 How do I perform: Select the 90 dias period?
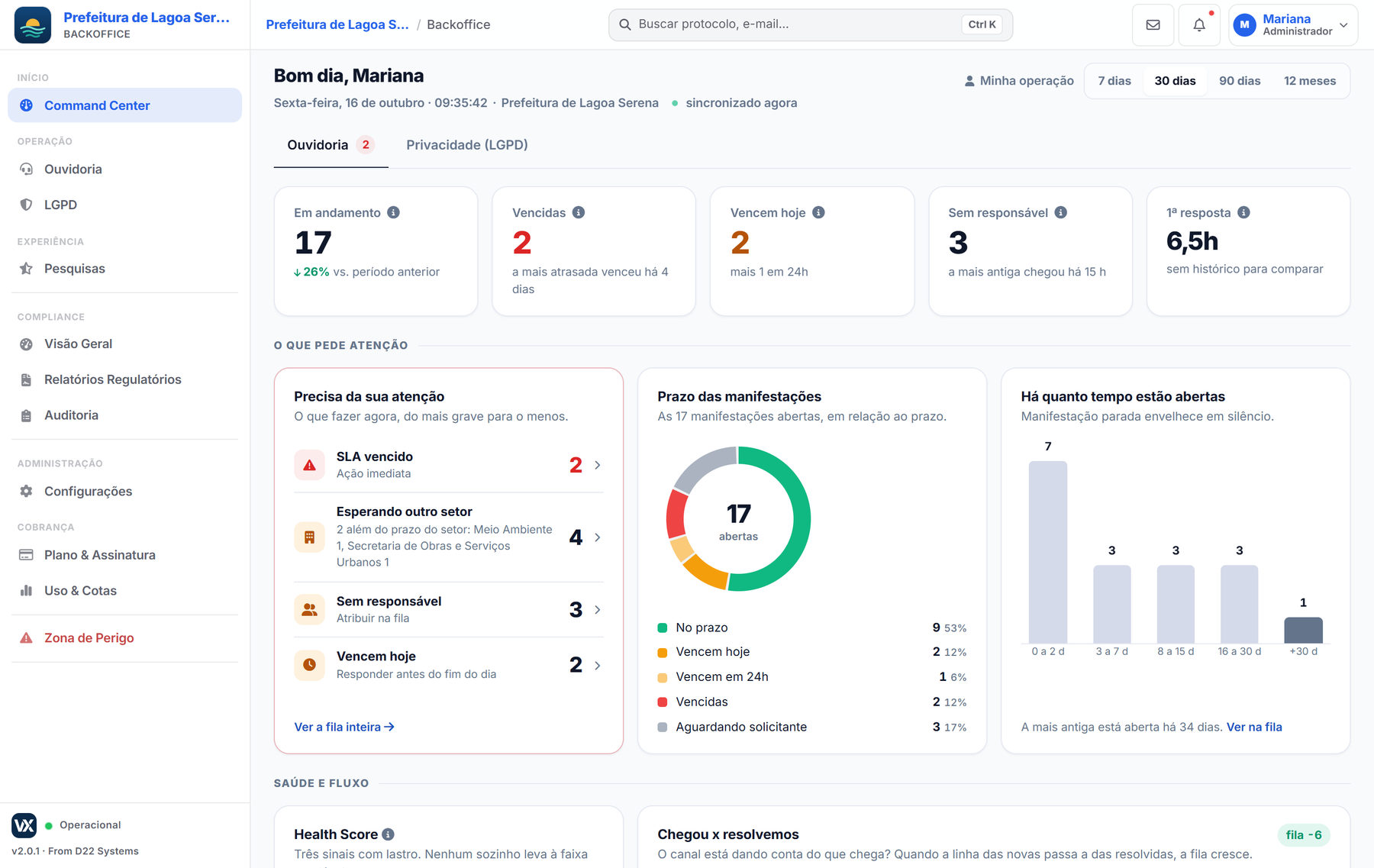tap(1240, 81)
